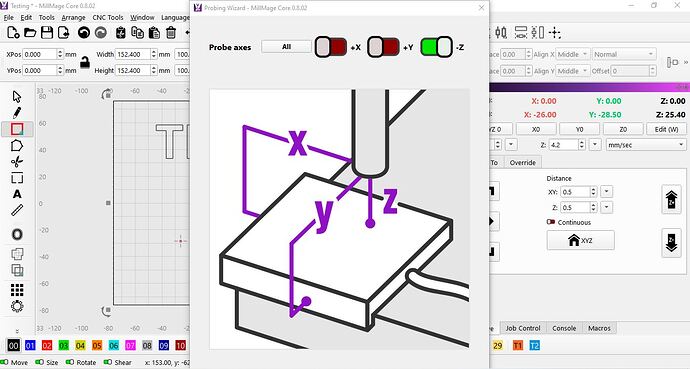Click the All probe axes button
Viewport: 690px width, 369px height.
pyautogui.click(x=286, y=47)
